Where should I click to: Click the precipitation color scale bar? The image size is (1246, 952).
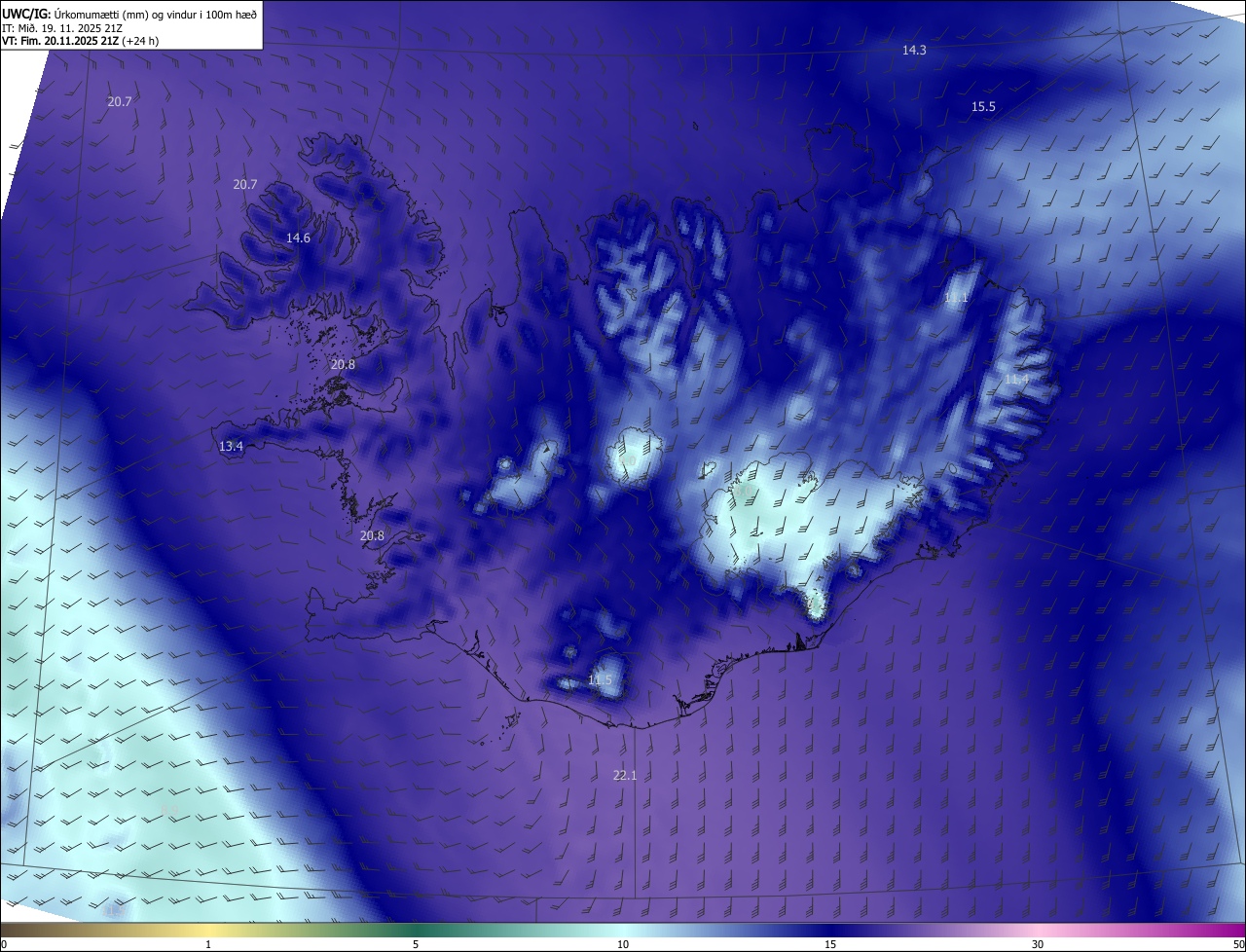point(623,930)
